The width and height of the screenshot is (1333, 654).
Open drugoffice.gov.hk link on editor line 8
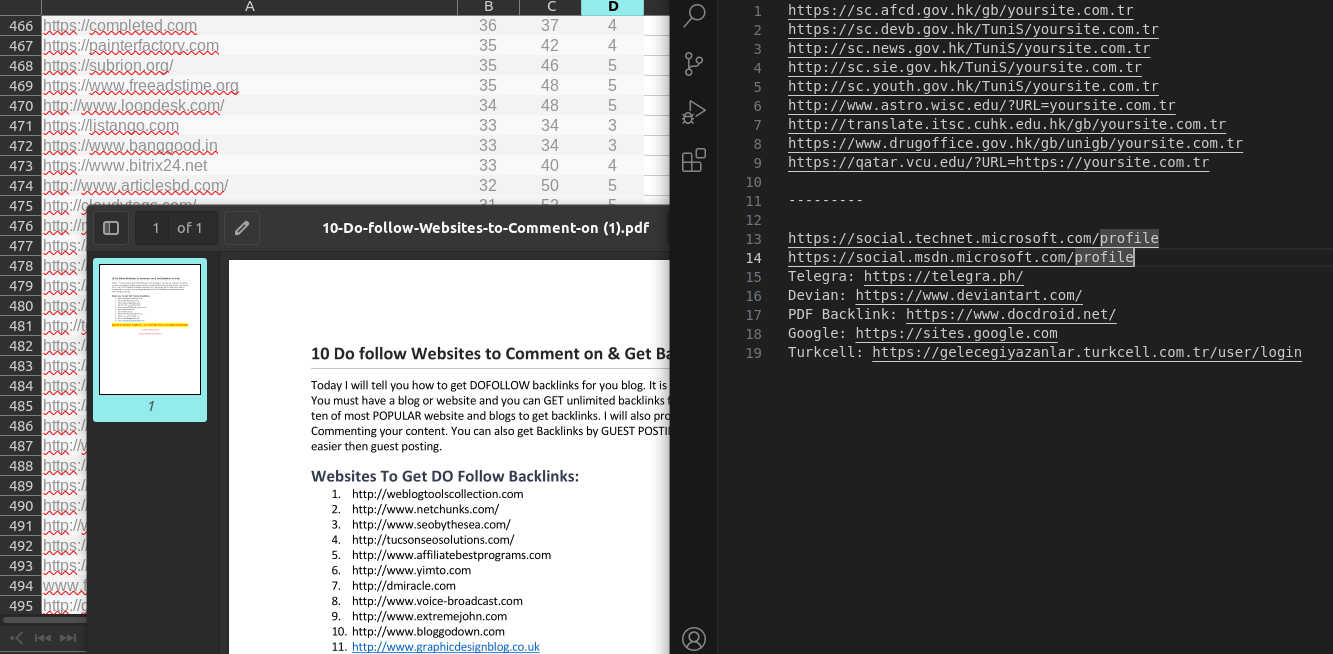(1015, 144)
